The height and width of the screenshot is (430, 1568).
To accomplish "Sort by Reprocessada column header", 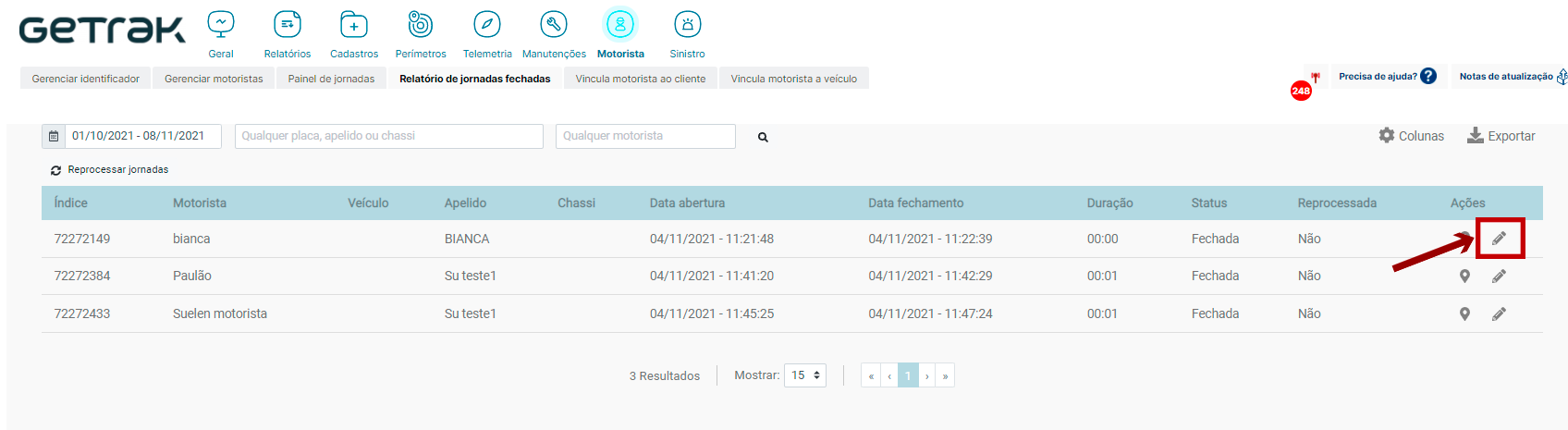I will (1337, 203).
